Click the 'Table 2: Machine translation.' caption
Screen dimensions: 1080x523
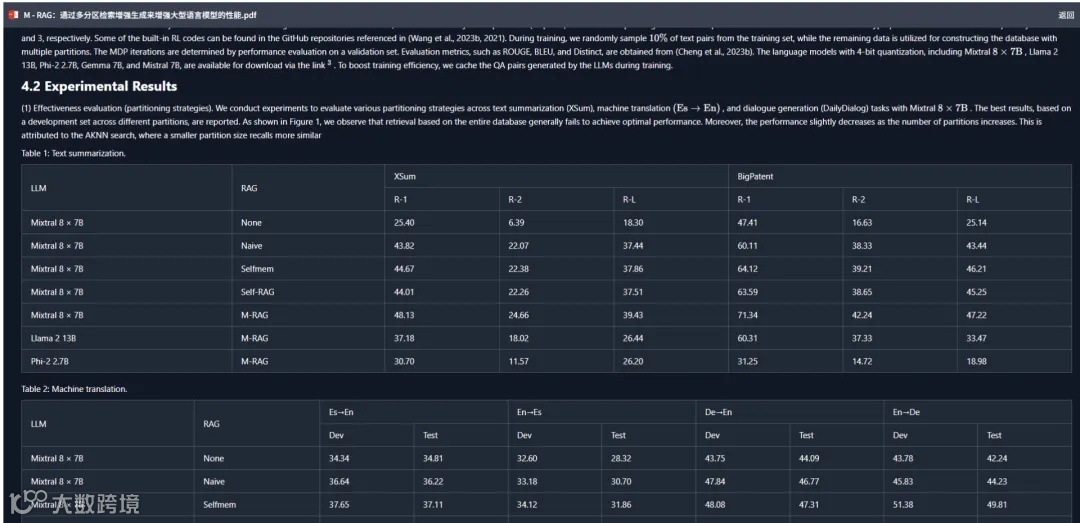74,389
